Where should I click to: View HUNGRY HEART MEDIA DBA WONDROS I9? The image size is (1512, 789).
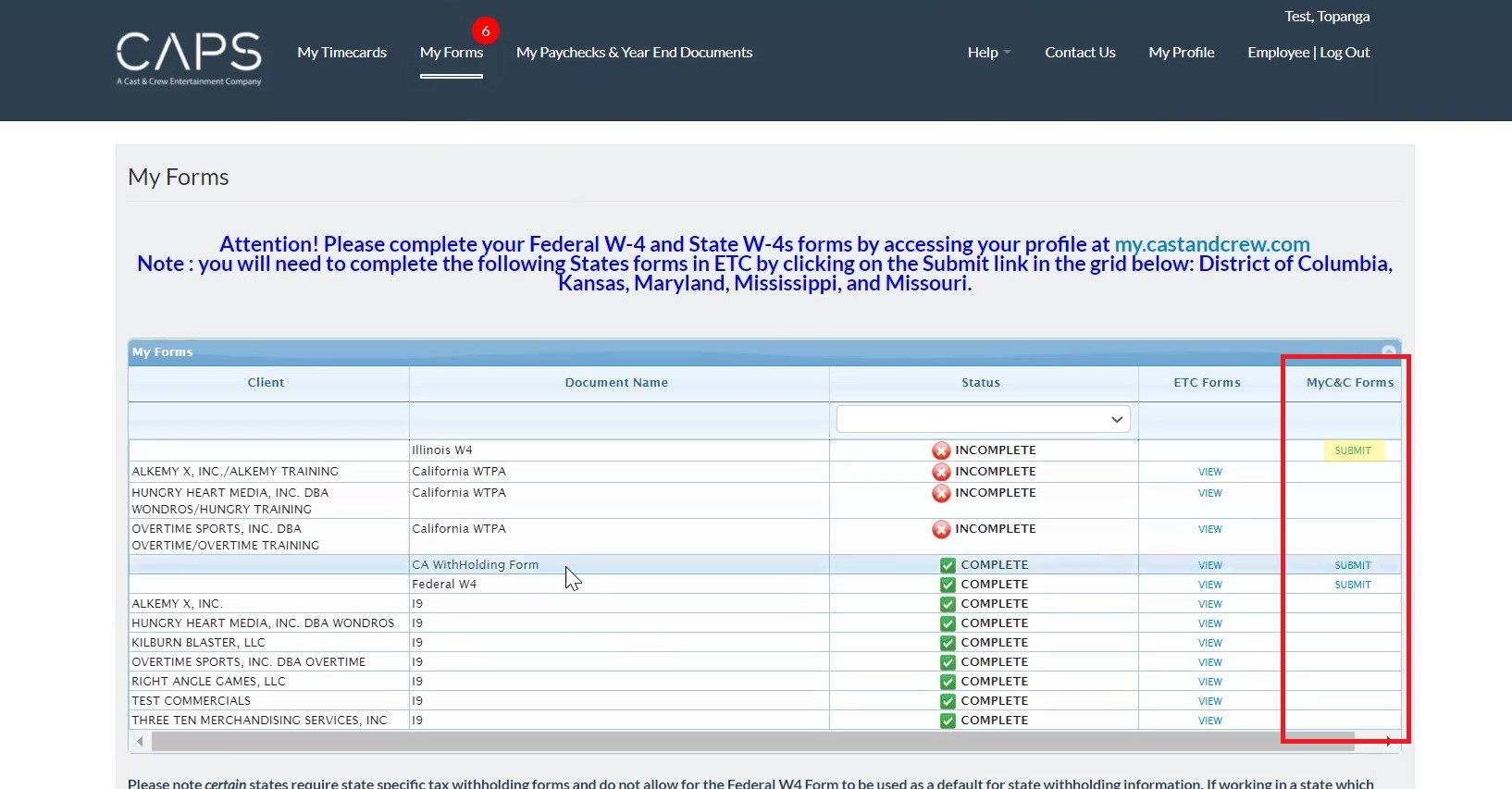[1210, 623]
